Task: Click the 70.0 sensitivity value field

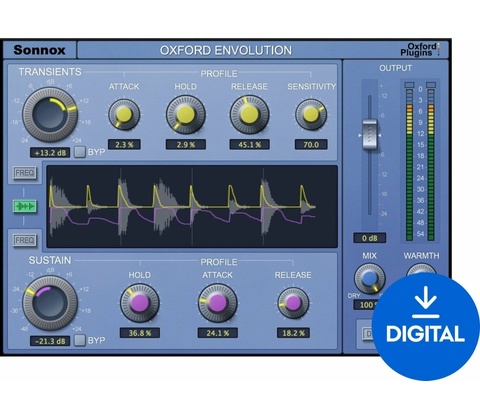Action: coord(311,144)
